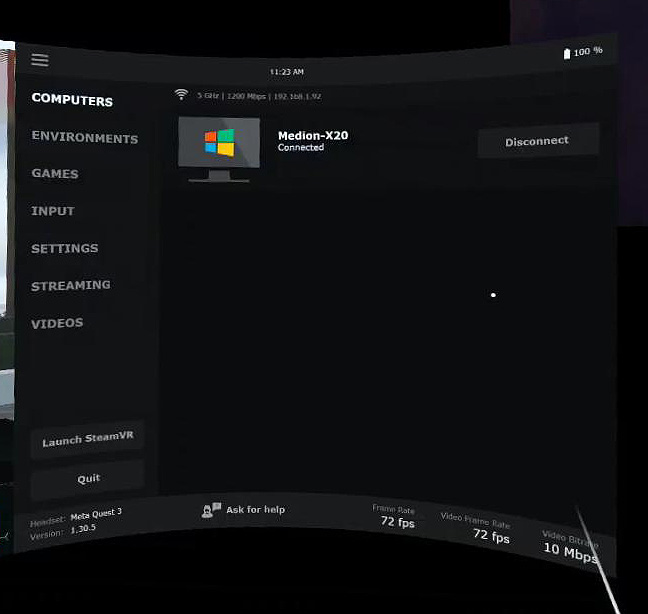Select the Medion-X20 computer name

coord(313,136)
